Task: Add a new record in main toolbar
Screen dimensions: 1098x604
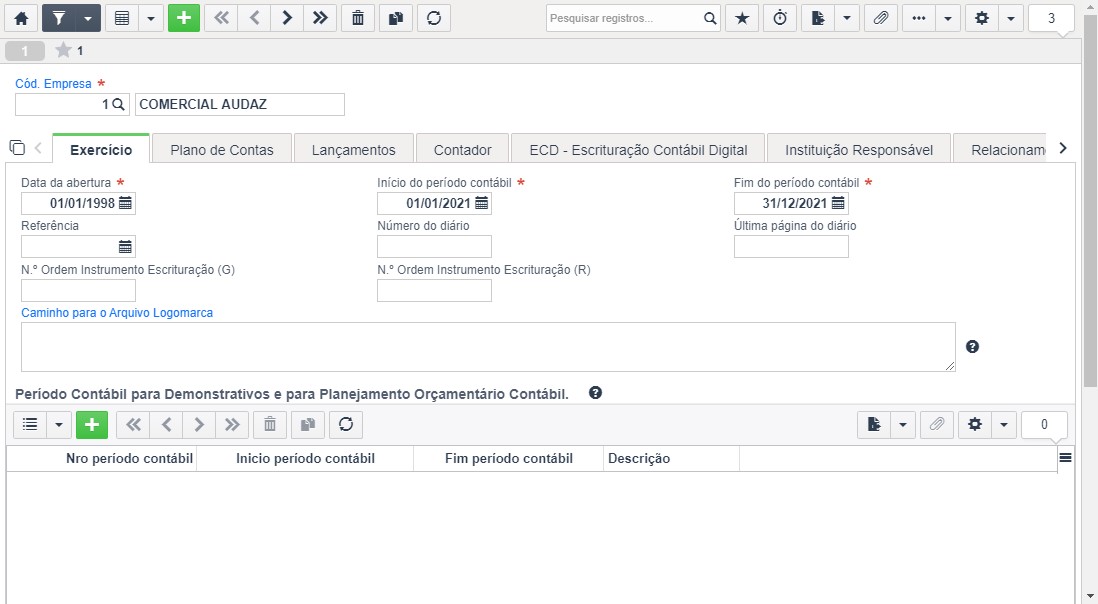Action: coord(183,18)
